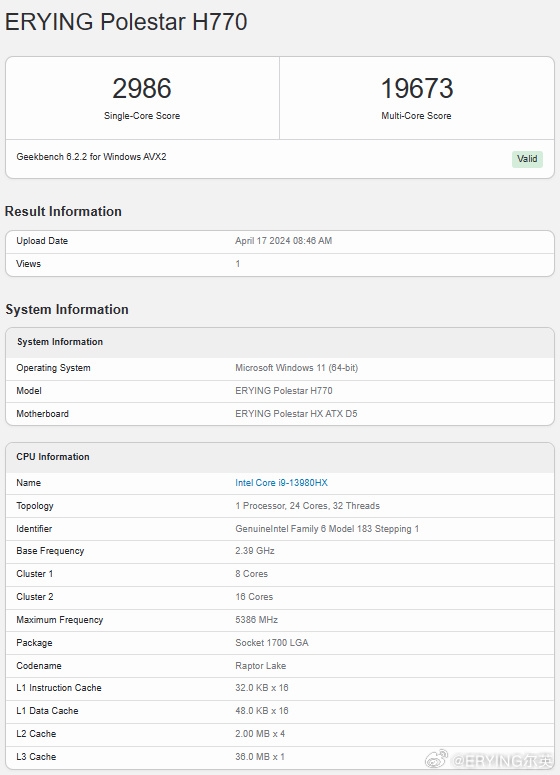Click the Topology label
The height and width of the screenshot is (775, 560).
35,506
